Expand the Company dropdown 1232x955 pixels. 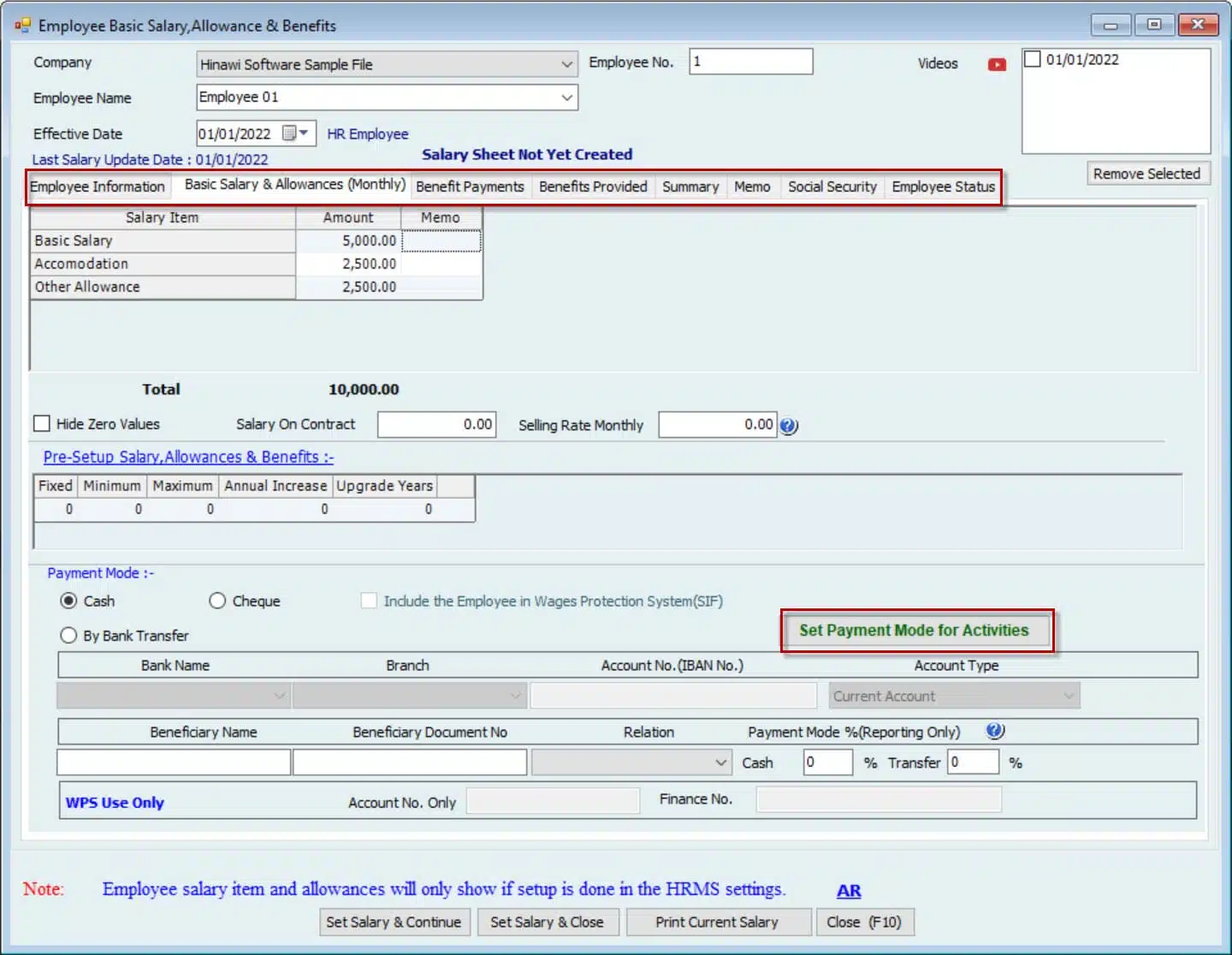566,64
